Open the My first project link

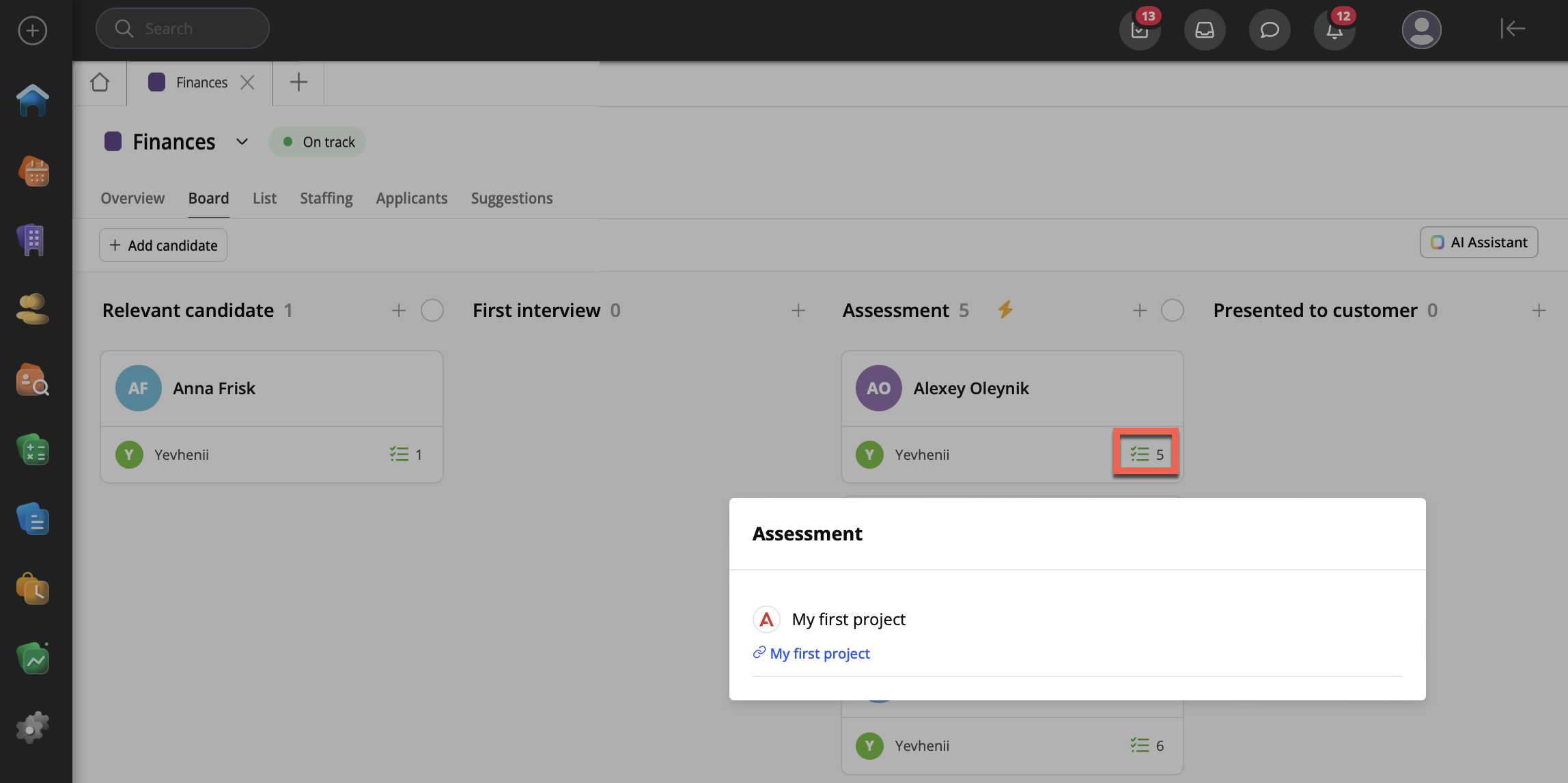[x=819, y=653]
